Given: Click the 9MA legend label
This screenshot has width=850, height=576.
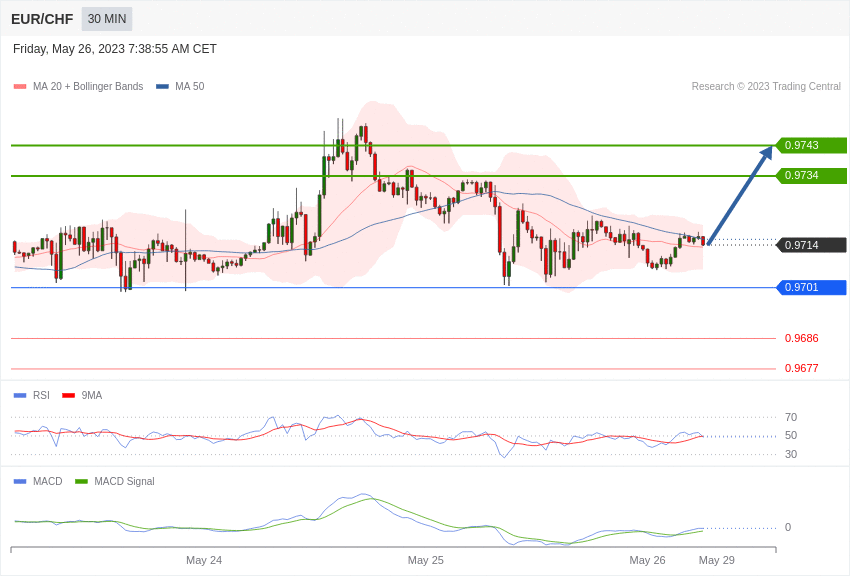Looking at the screenshot, I should point(92,396).
